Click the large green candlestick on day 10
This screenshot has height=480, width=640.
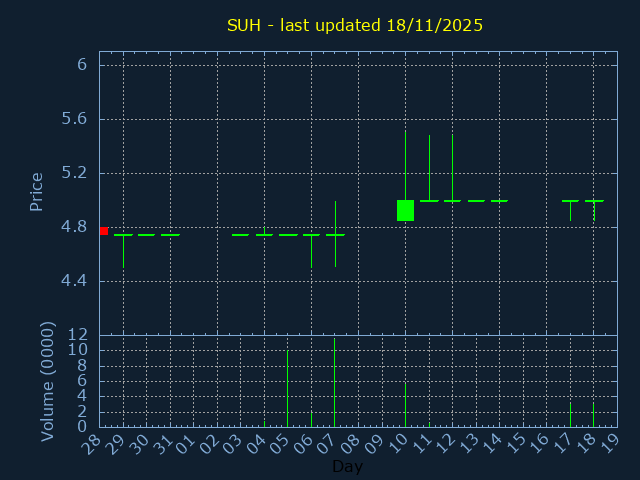coord(405,210)
